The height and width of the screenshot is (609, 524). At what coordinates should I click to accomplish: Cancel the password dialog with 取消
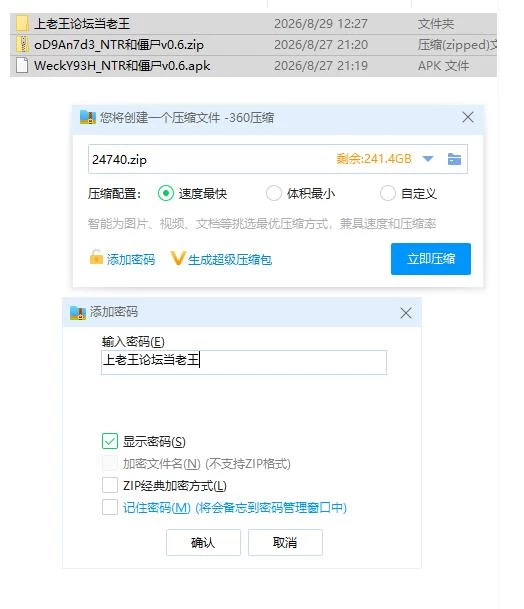285,542
